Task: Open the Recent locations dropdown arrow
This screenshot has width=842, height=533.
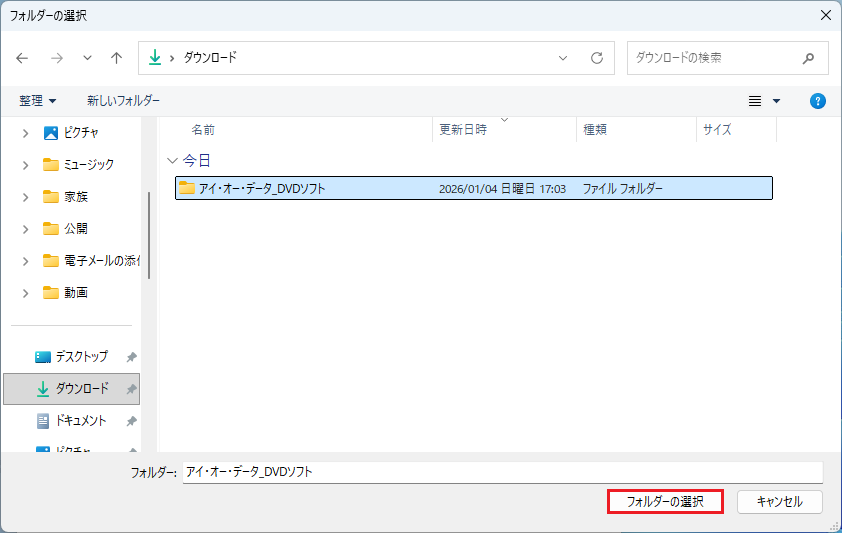Action: pos(87,58)
